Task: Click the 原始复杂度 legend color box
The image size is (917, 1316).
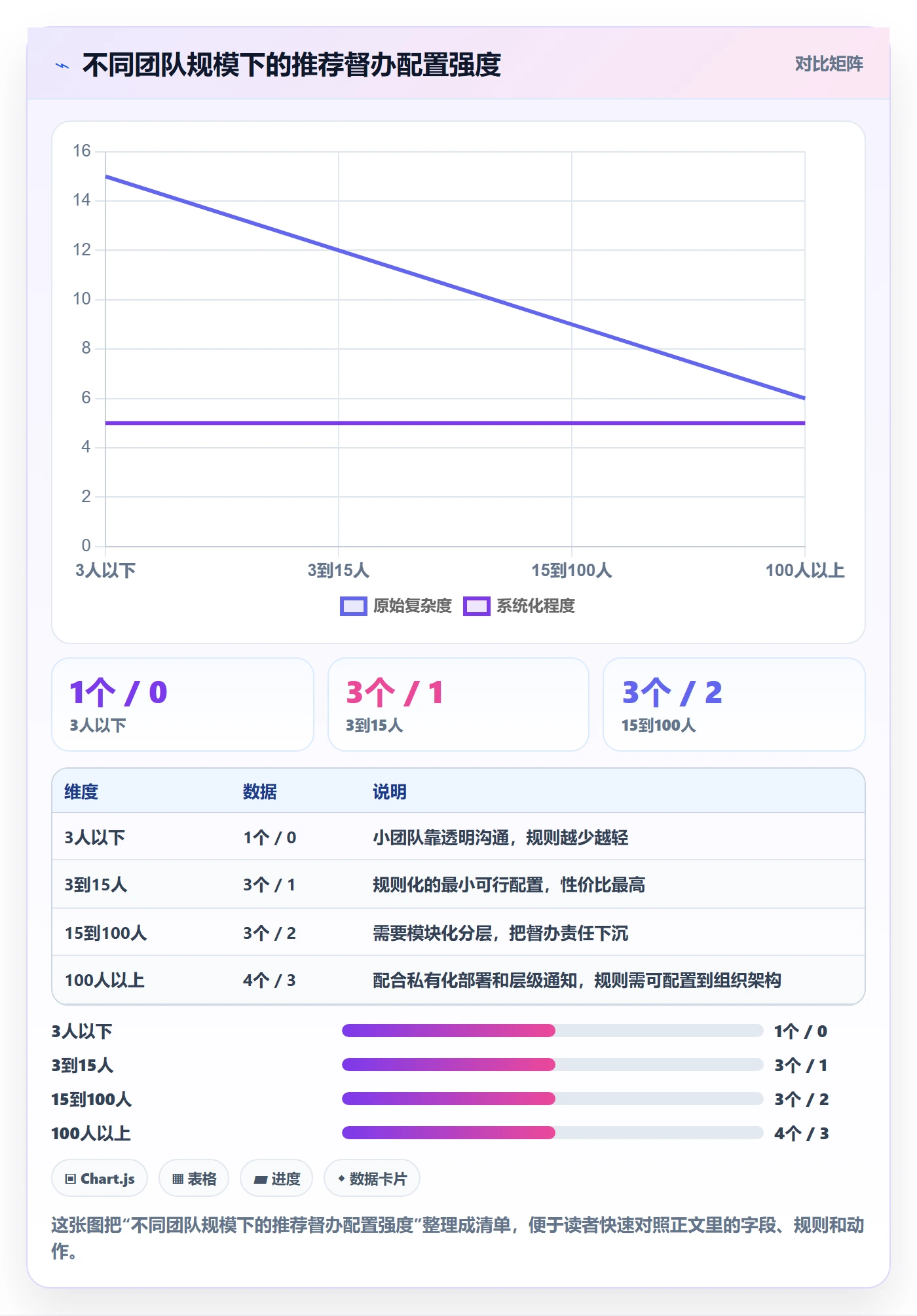Action: tap(353, 606)
